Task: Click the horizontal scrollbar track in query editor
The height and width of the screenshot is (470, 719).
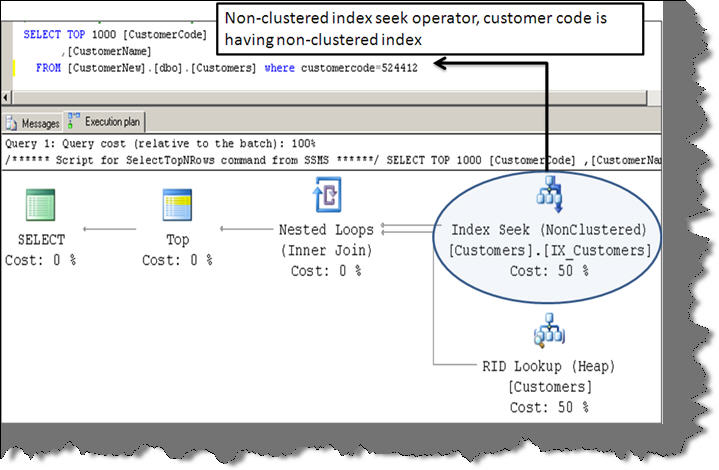Action: pos(329,98)
